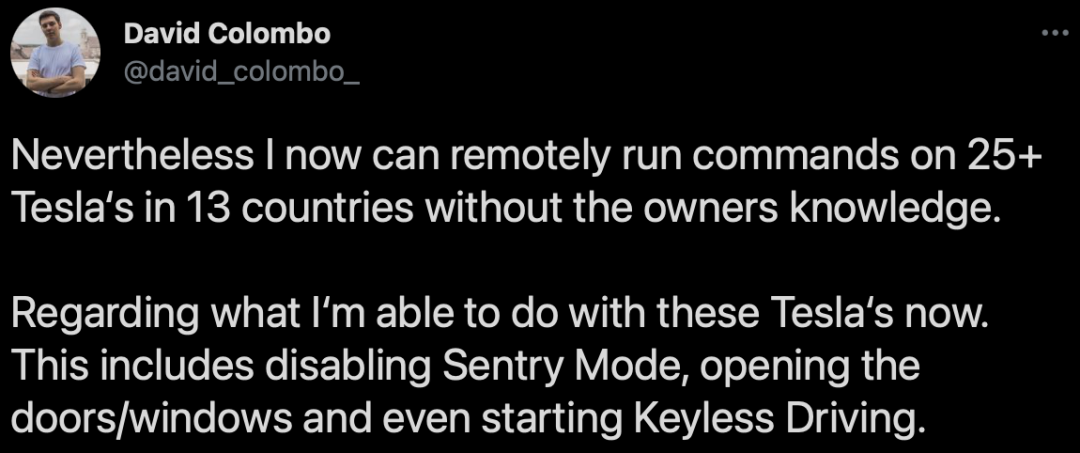Click the first tweet paragraph starting with Nevertheless
This screenshot has height=453, width=1080.
pos(505,181)
